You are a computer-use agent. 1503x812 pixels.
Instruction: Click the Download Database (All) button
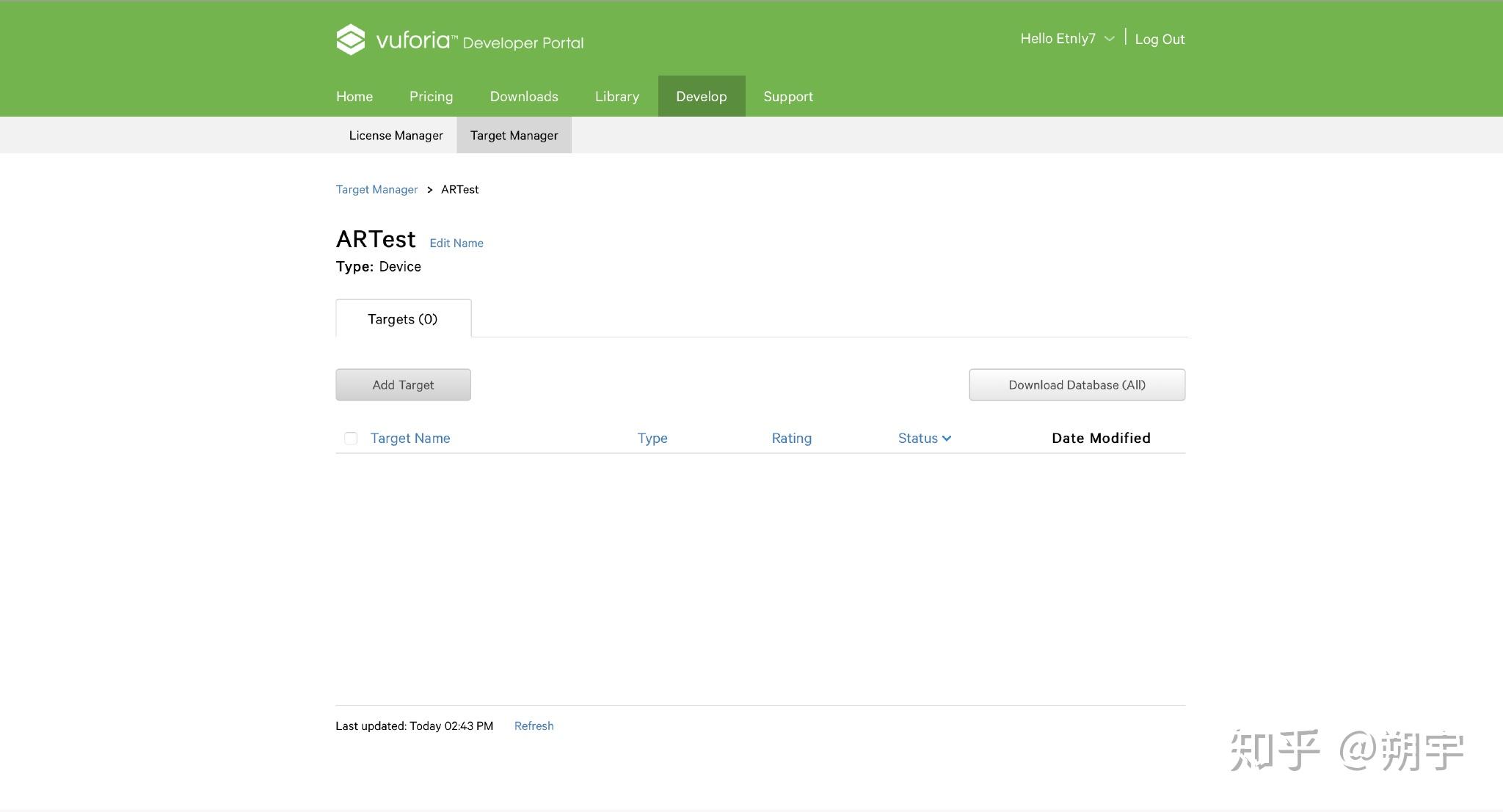(x=1077, y=385)
